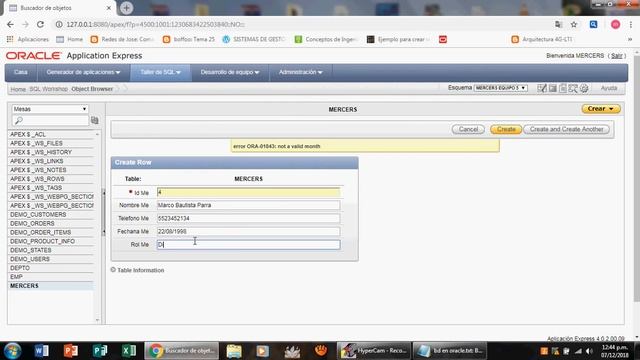Open the Administración menu
Viewport: 640px width, 360px height.
[x=300, y=72]
